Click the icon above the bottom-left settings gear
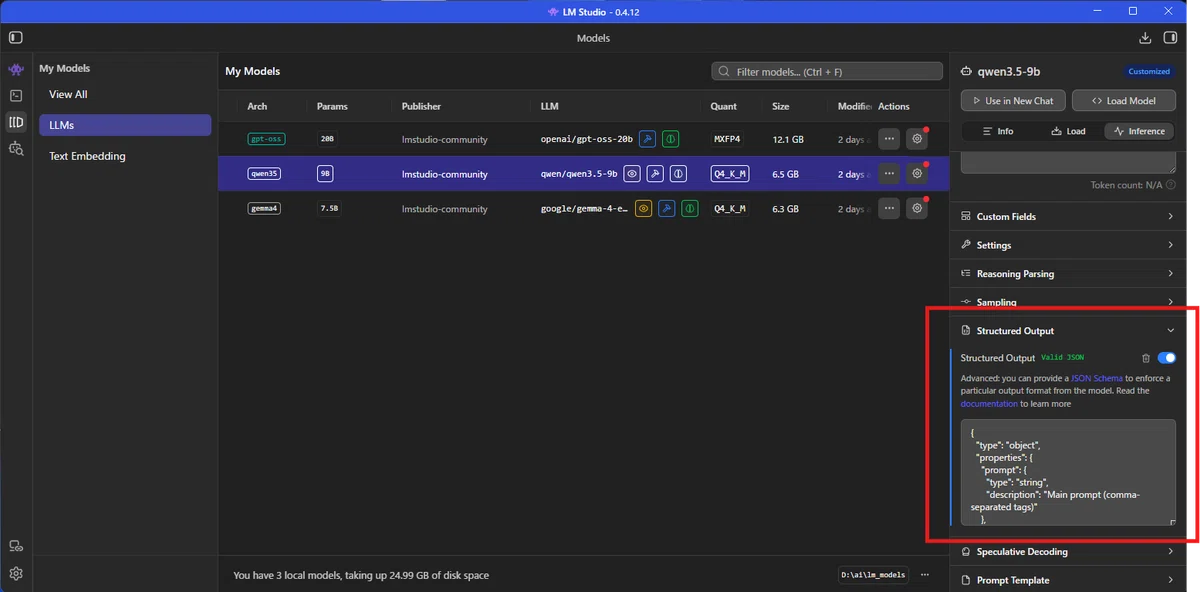This screenshot has width=1200, height=592. point(15,546)
